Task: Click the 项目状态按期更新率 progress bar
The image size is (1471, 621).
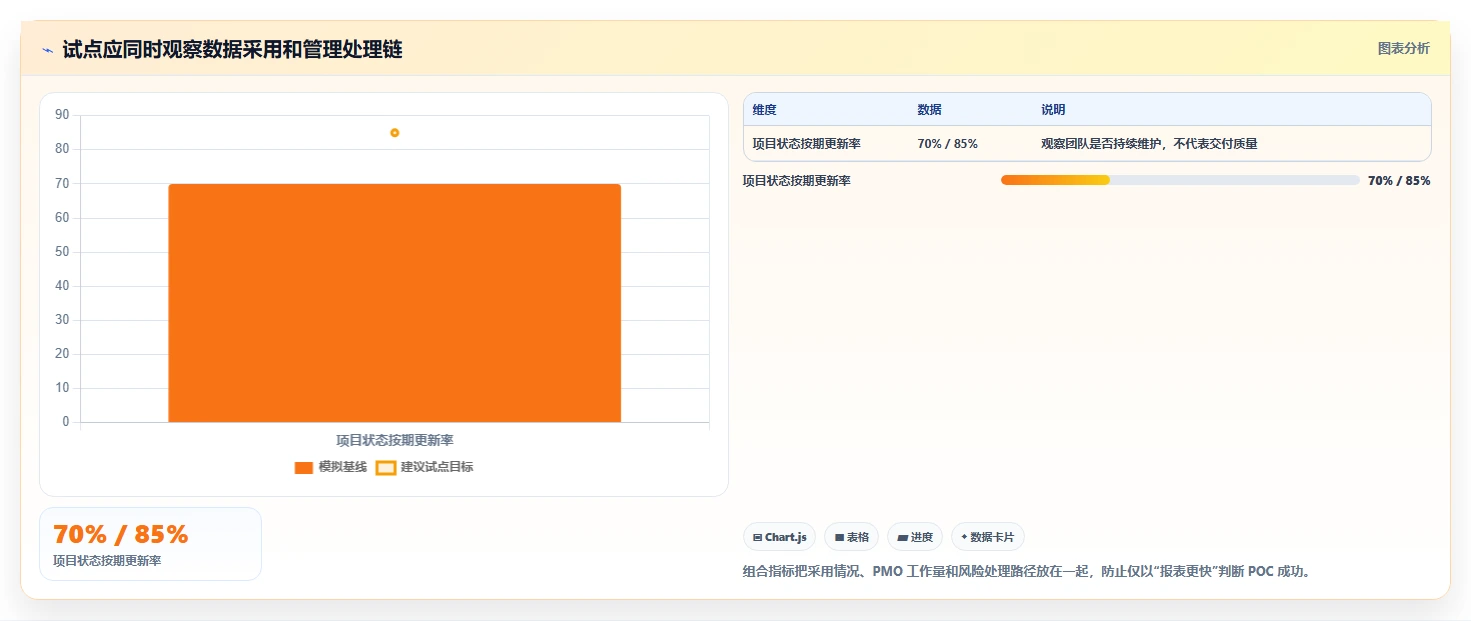Action: [1180, 180]
